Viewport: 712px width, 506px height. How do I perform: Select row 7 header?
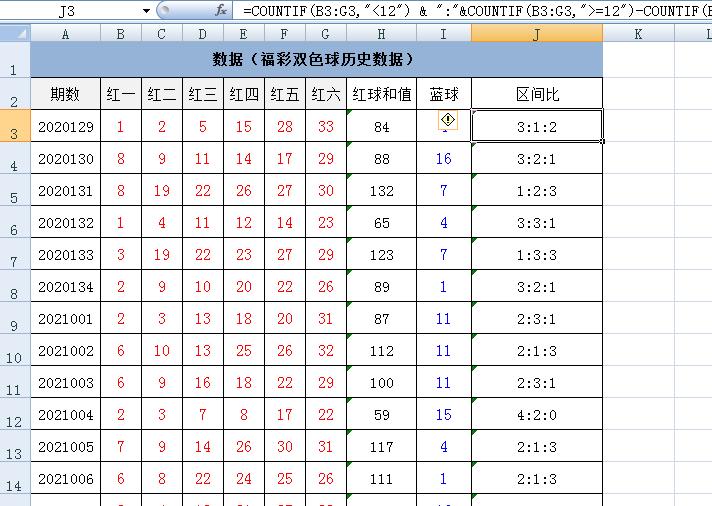15,254
